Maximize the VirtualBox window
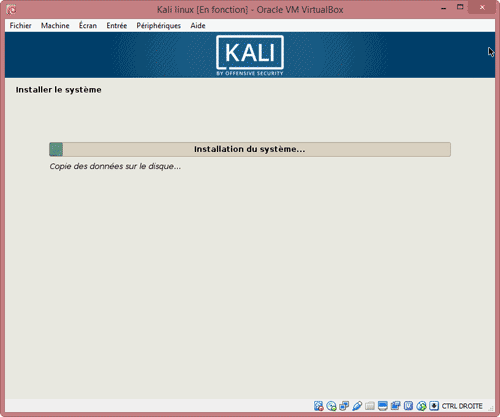Screen dimensions: 500x417 click(x=460, y=7)
